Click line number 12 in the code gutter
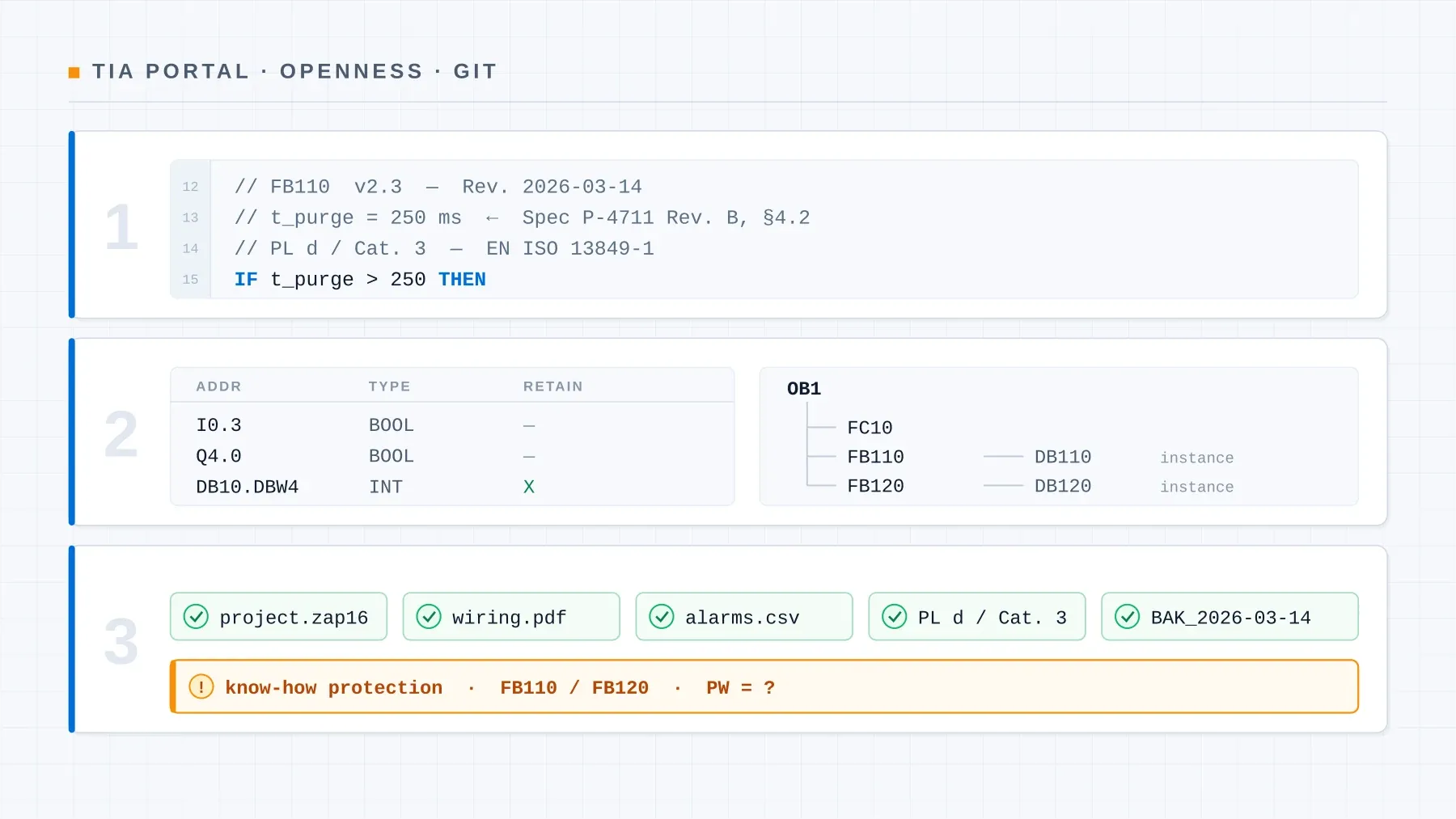Image resolution: width=1456 pixels, height=819 pixels. [190, 187]
